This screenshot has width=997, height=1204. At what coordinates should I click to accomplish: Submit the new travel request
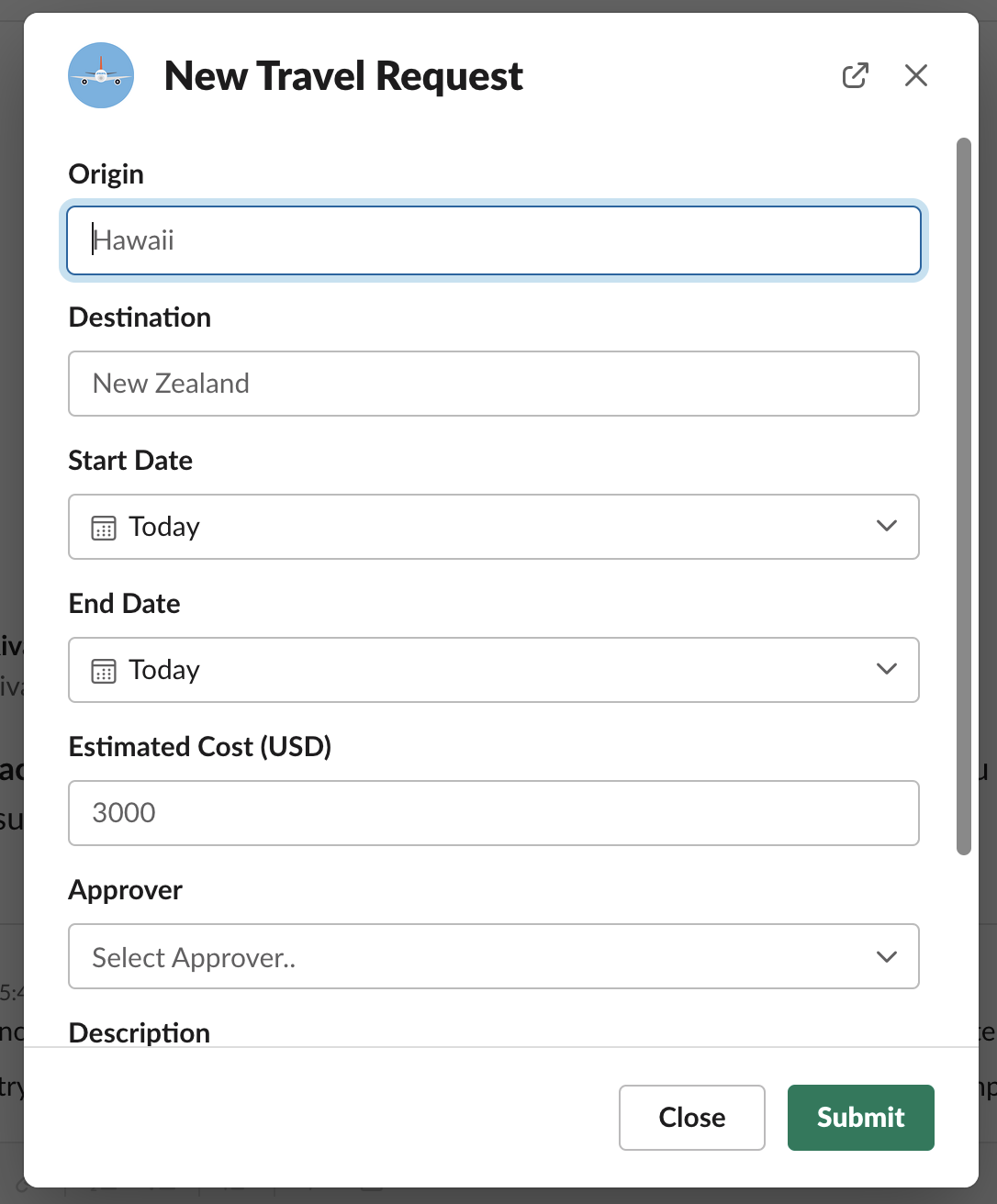[859, 1118]
